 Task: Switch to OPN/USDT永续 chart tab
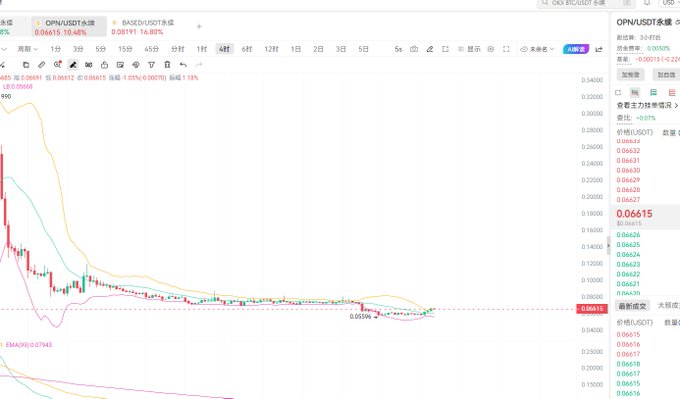69,27
